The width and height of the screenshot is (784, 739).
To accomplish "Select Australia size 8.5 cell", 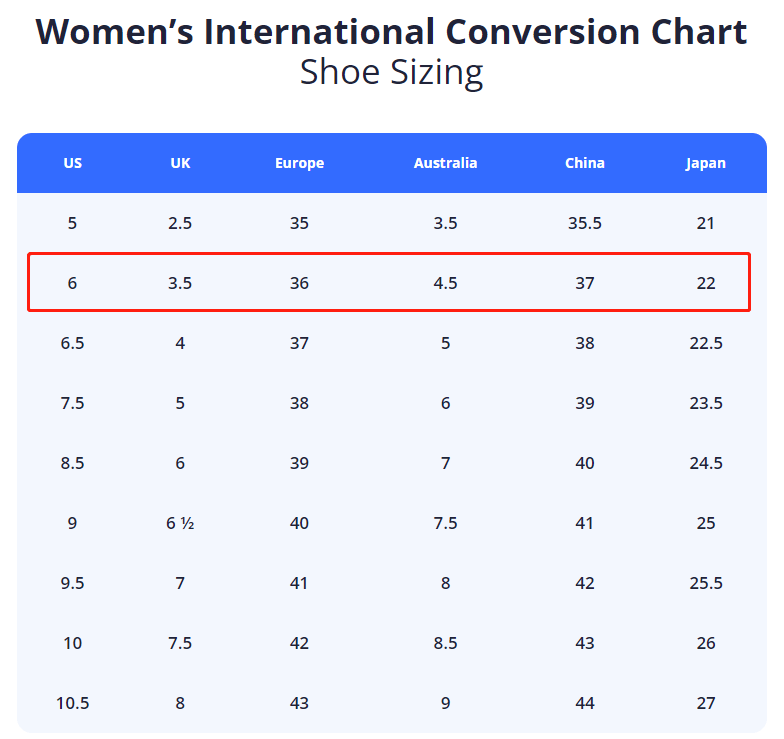I will (x=445, y=643).
